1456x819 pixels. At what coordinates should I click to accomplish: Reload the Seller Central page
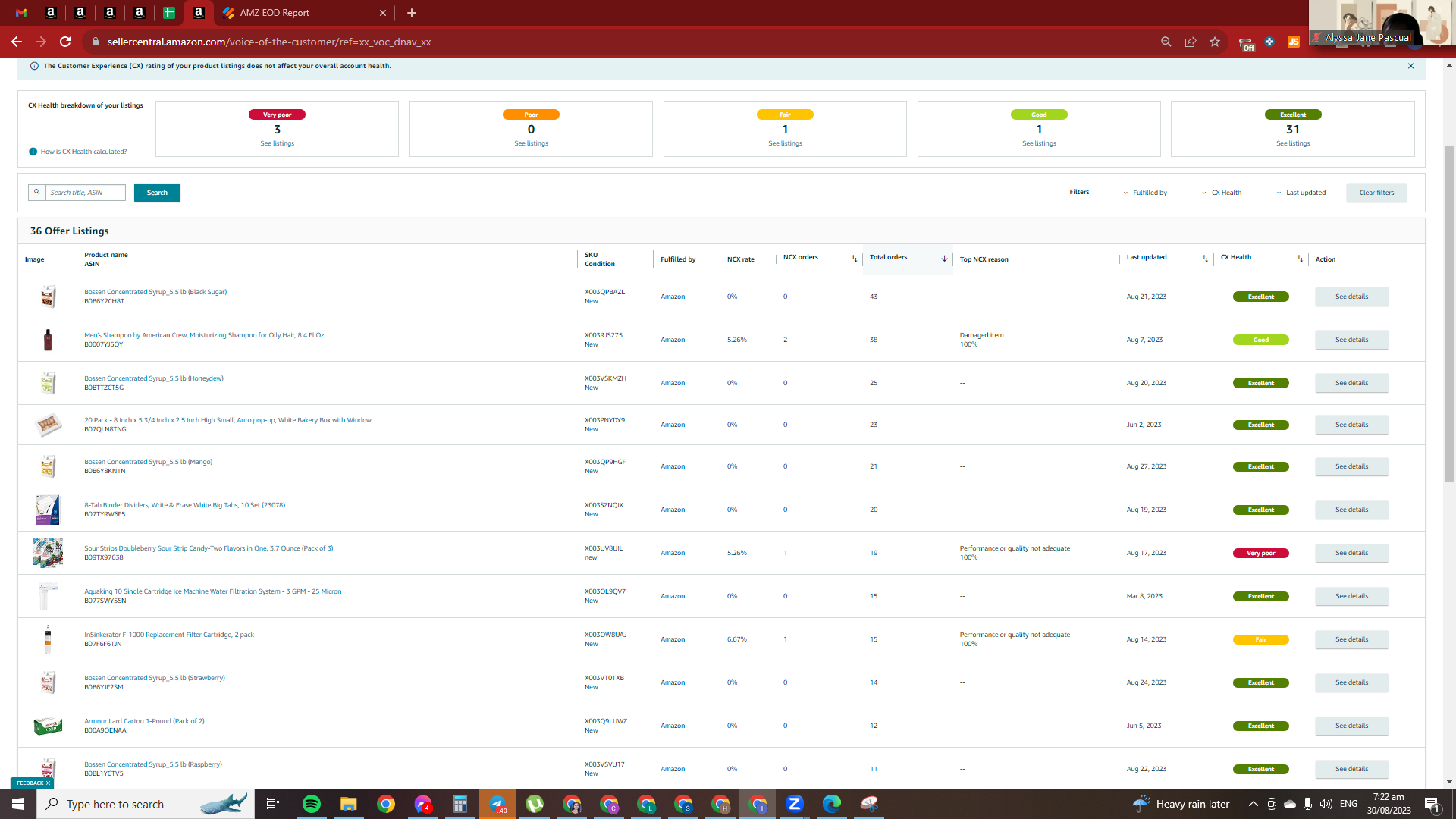coord(65,42)
